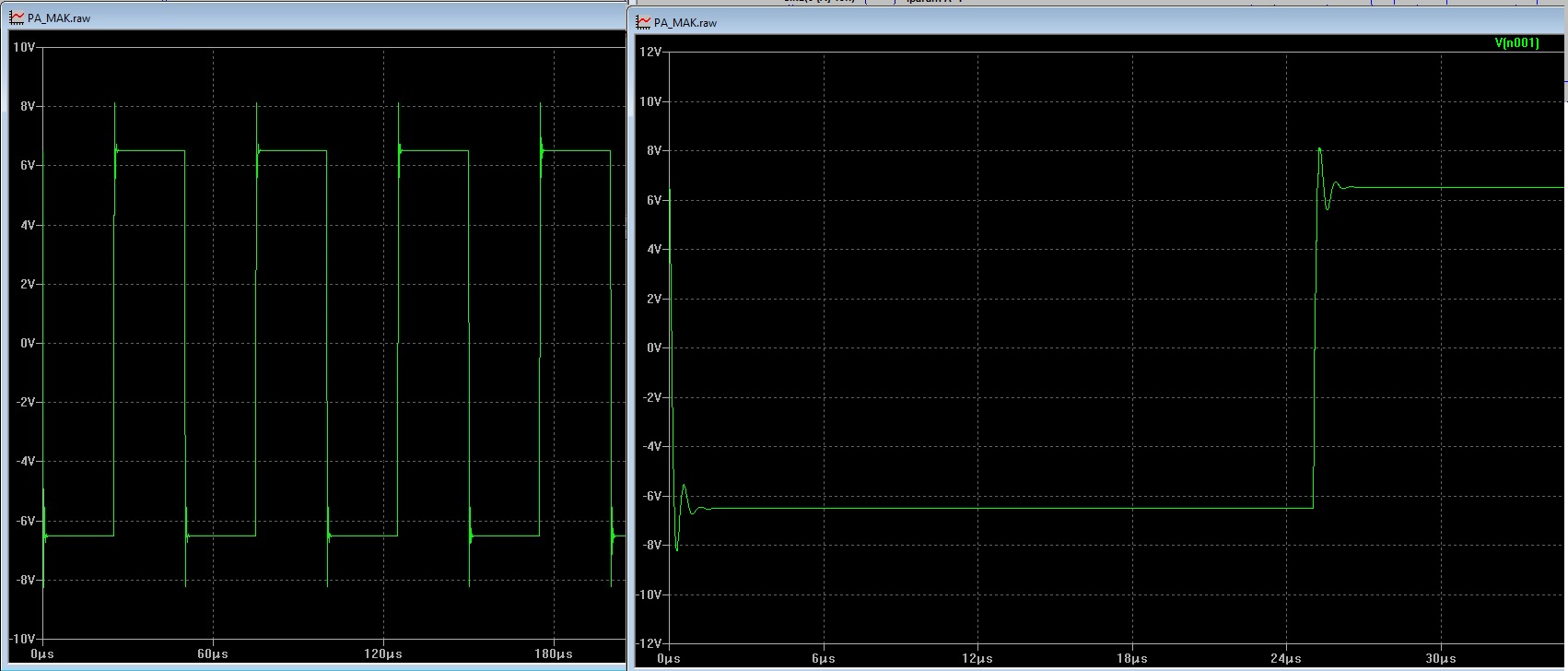Click the 2V axis label in left plot
Screen dimensions: 1568x671
27,284
